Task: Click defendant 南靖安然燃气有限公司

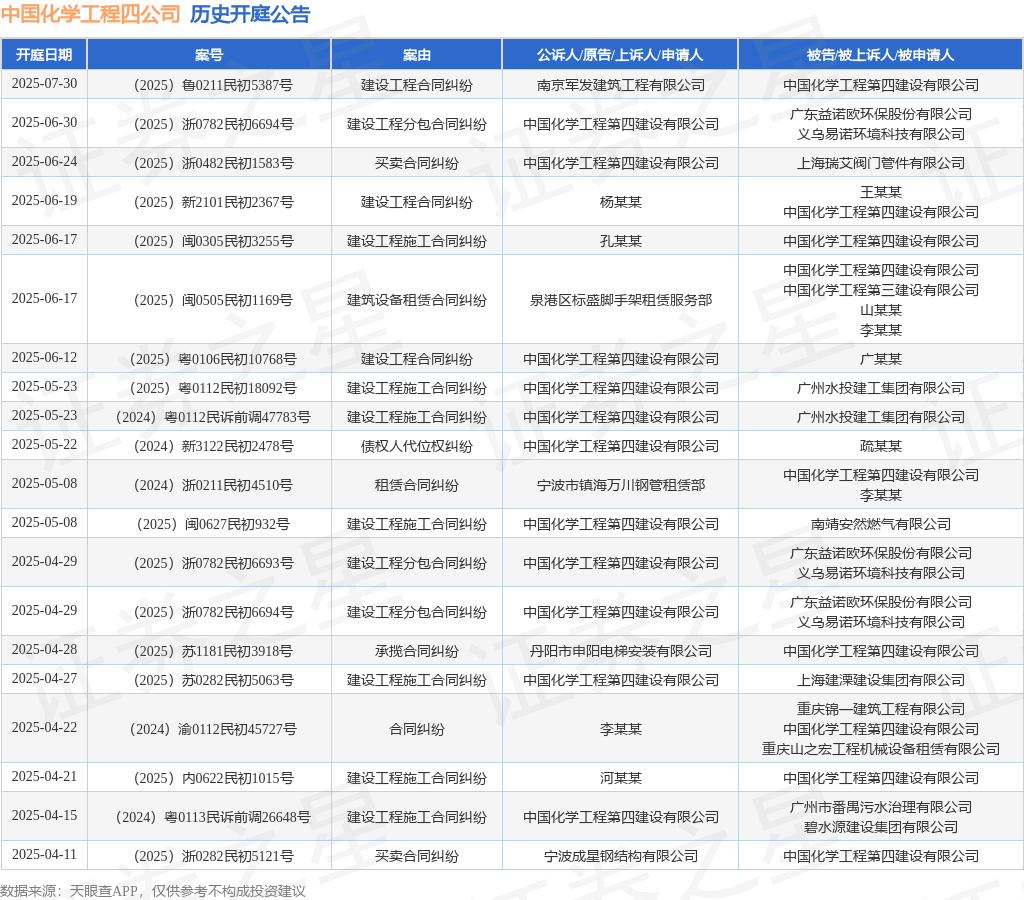Action: point(881,524)
